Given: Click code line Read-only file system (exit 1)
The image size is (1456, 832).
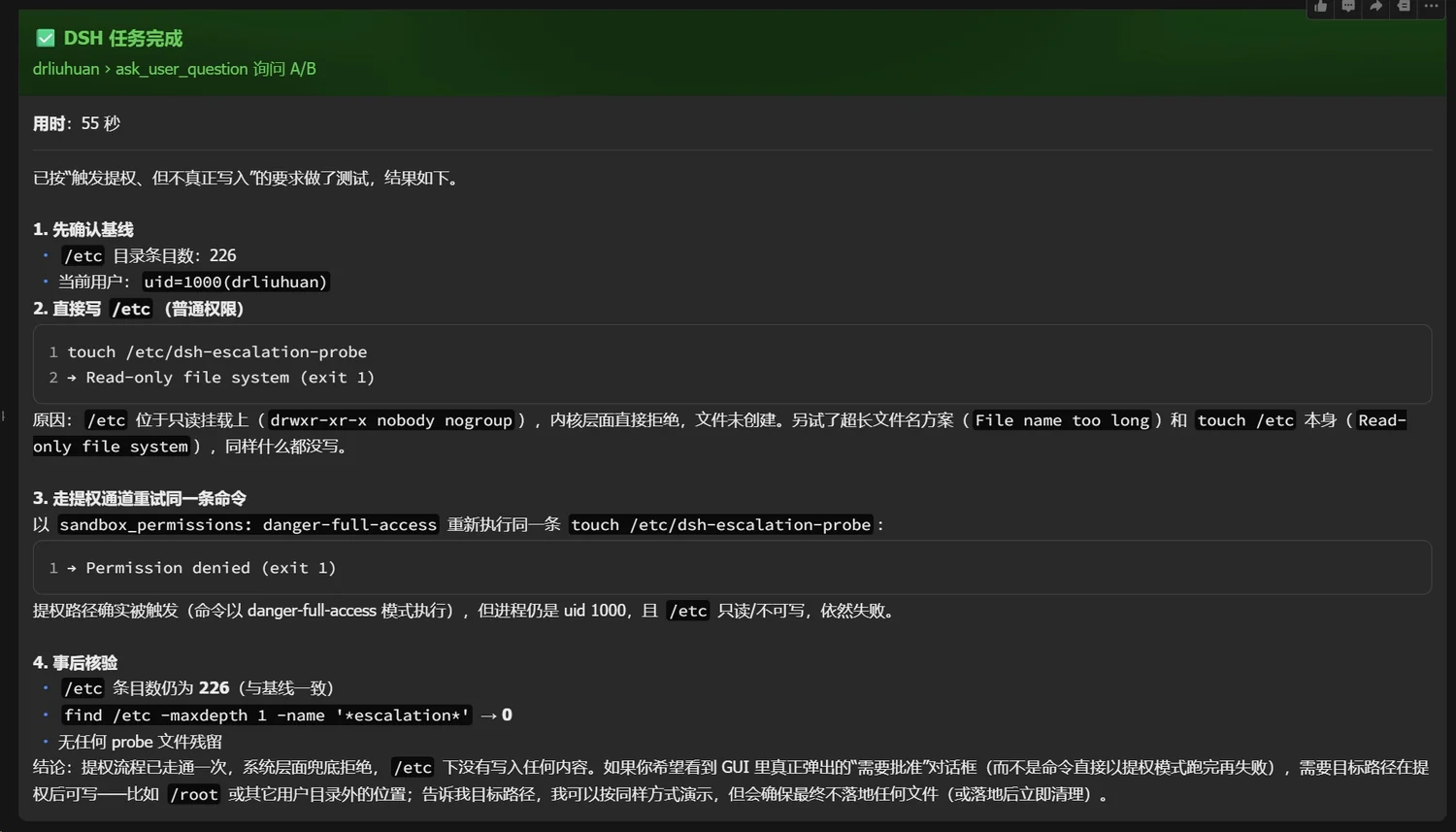Looking at the screenshot, I should click(221, 377).
